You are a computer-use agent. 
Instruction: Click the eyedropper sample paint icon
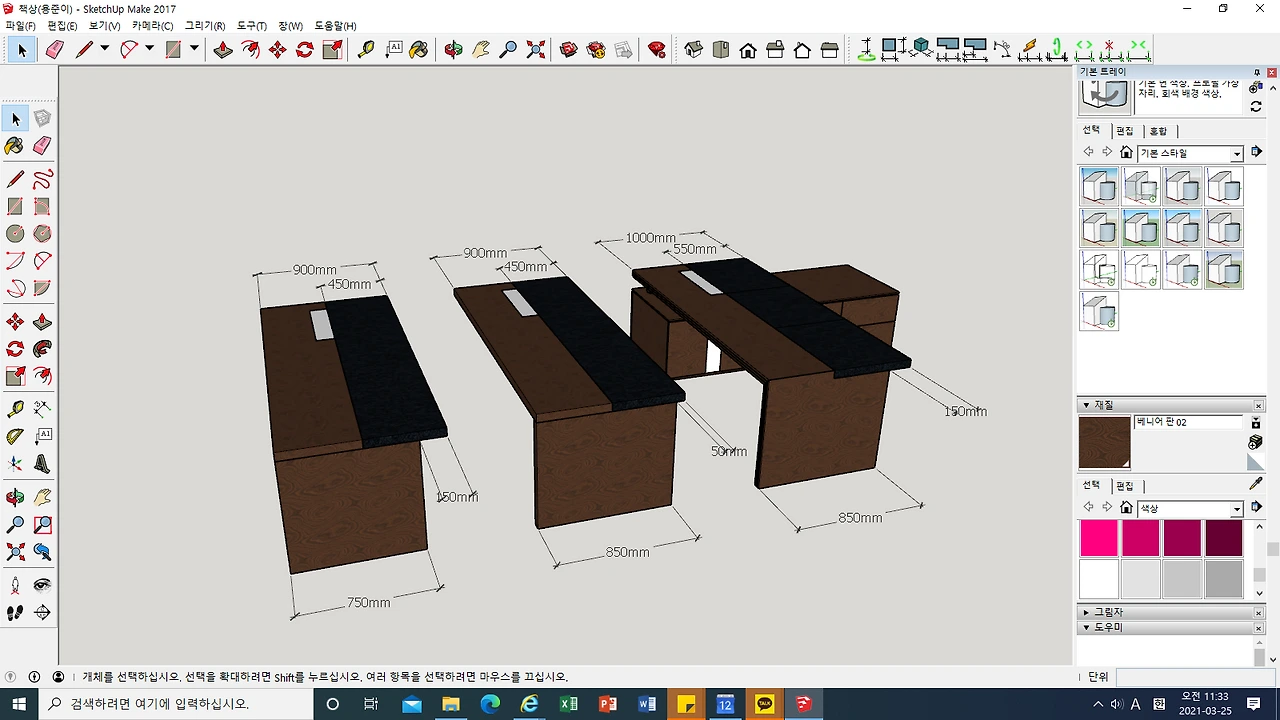[x=1256, y=484]
